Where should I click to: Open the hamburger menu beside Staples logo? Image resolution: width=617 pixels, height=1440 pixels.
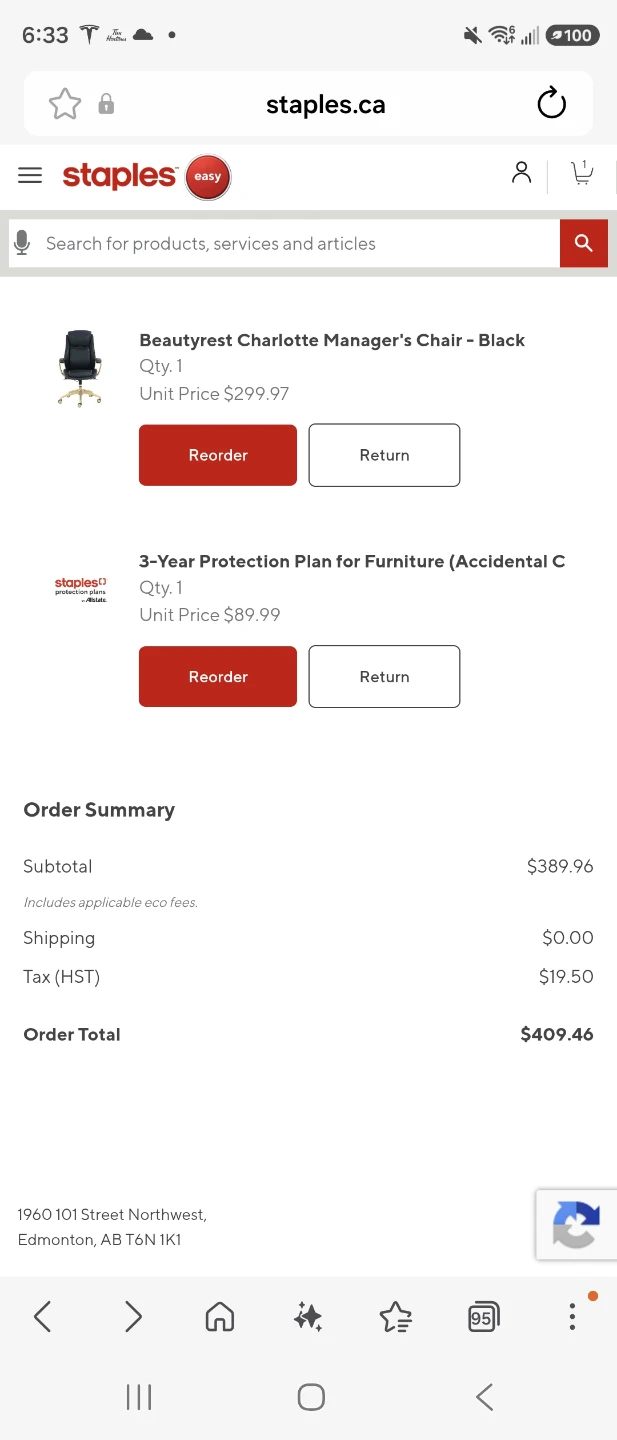coord(30,176)
